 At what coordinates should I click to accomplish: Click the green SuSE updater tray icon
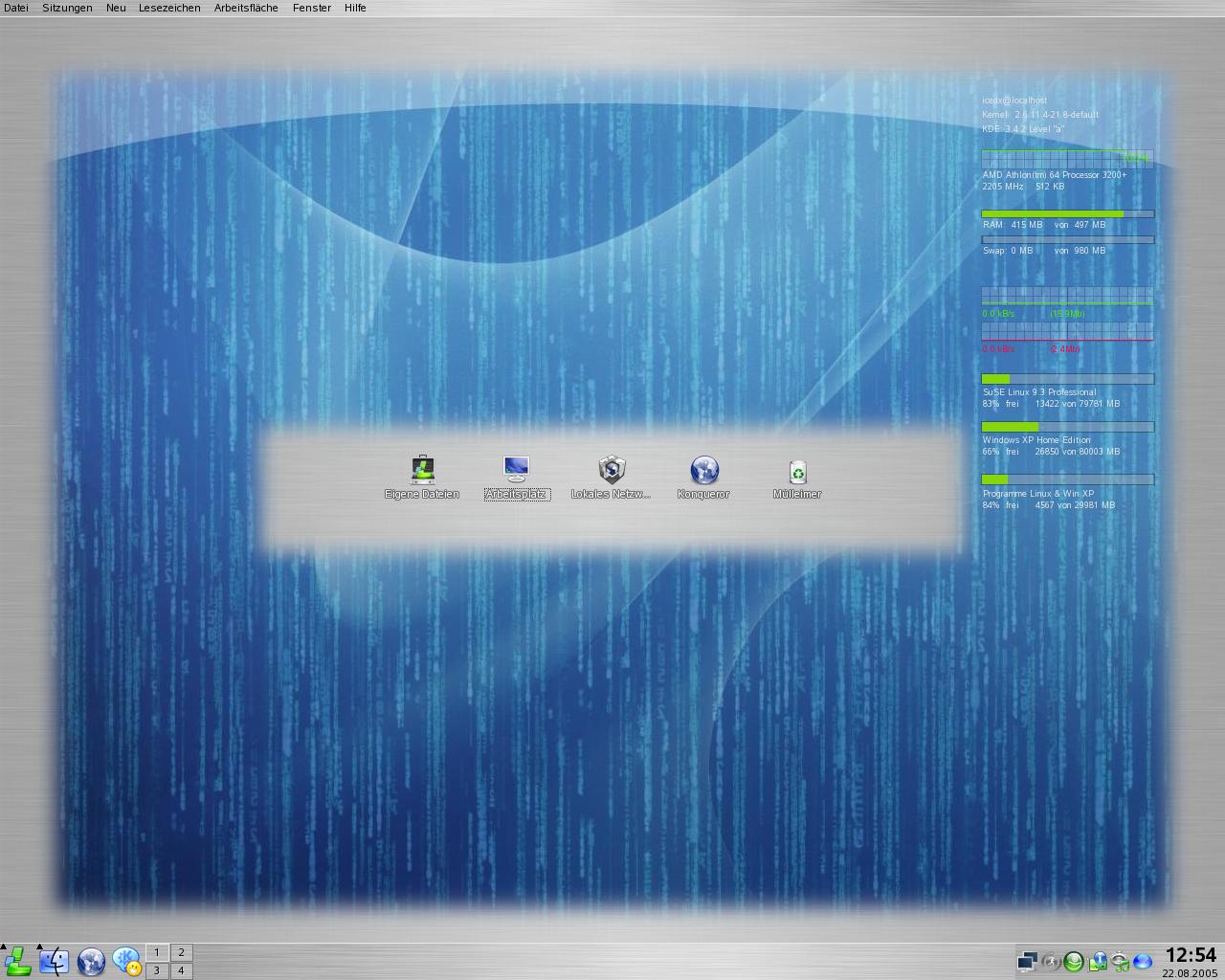(x=1074, y=961)
